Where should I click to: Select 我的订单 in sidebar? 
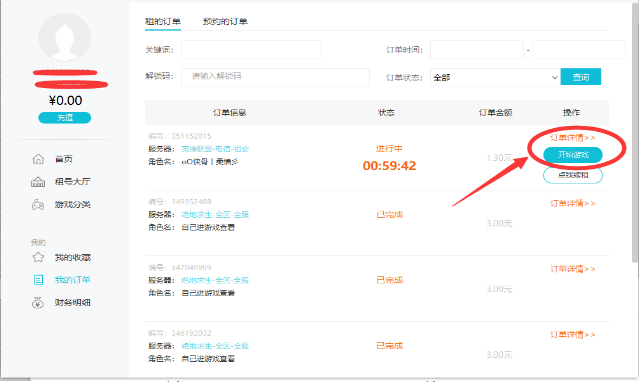(73, 280)
